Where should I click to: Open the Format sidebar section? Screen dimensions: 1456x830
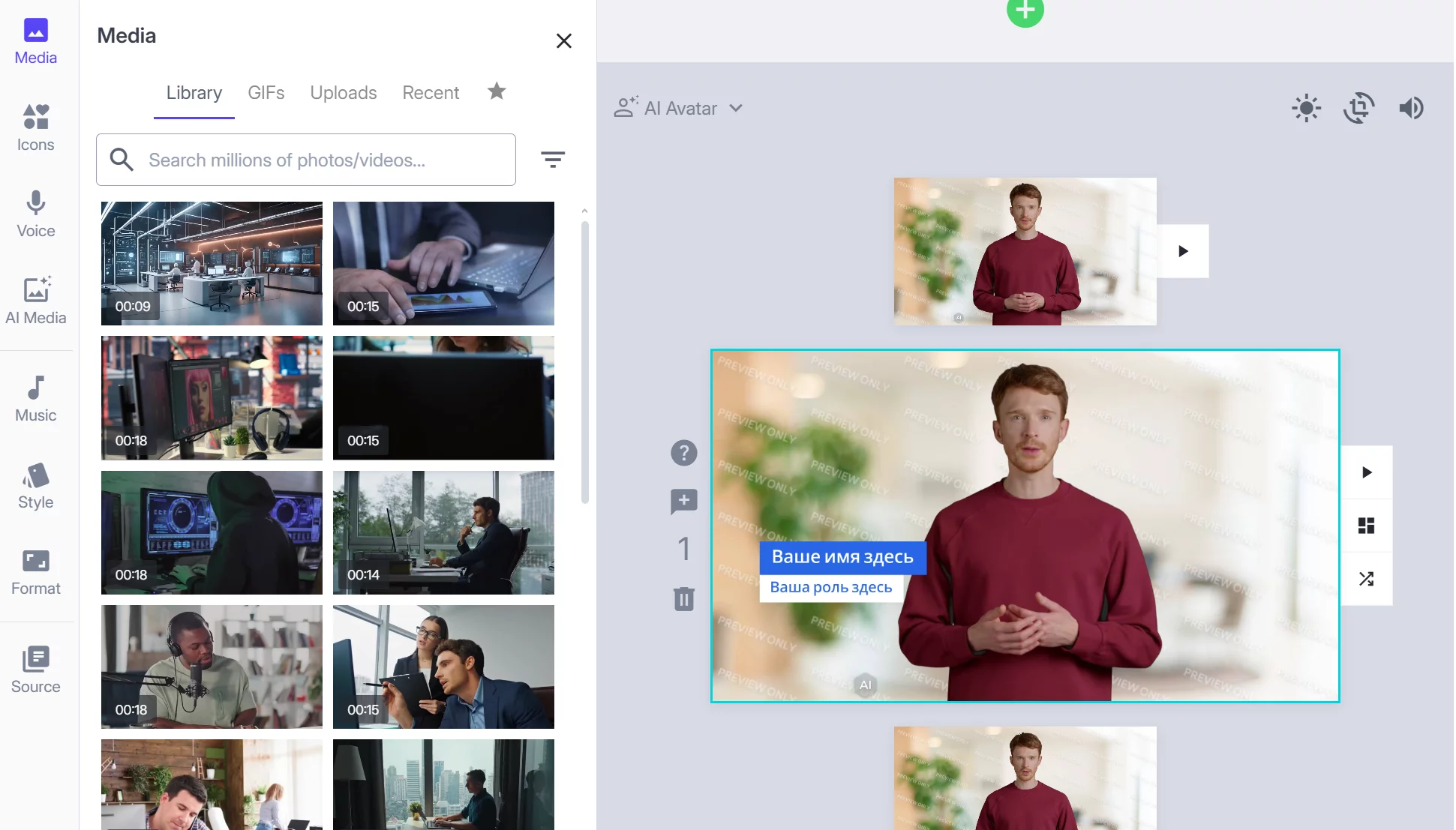pyautogui.click(x=35, y=572)
